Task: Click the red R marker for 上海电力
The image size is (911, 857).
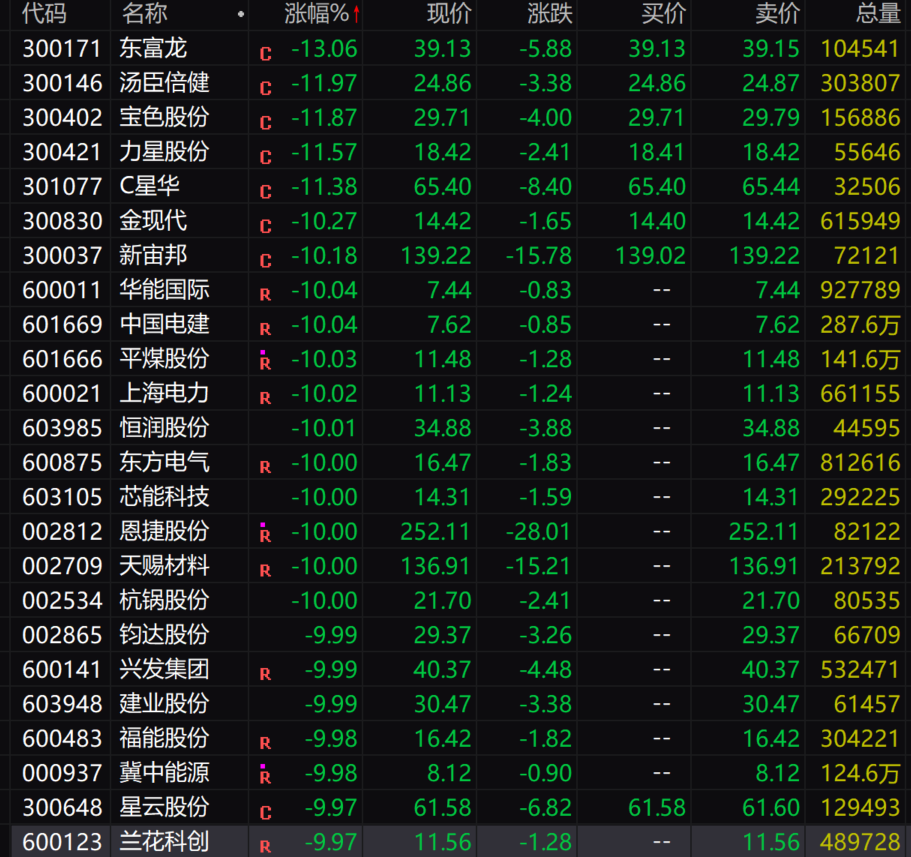Action: pos(266,399)
